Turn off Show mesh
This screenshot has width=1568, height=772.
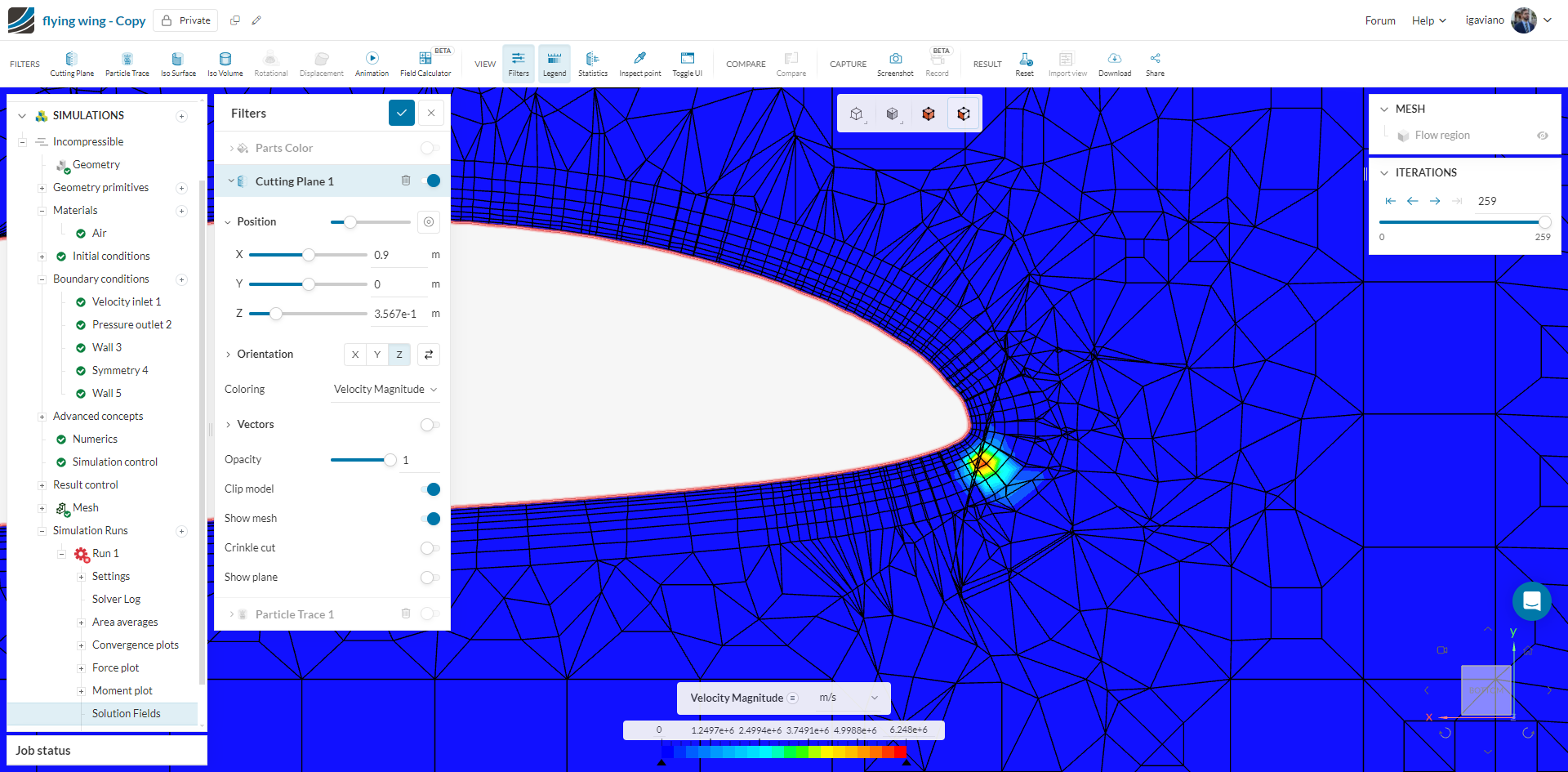pos(430,519)
